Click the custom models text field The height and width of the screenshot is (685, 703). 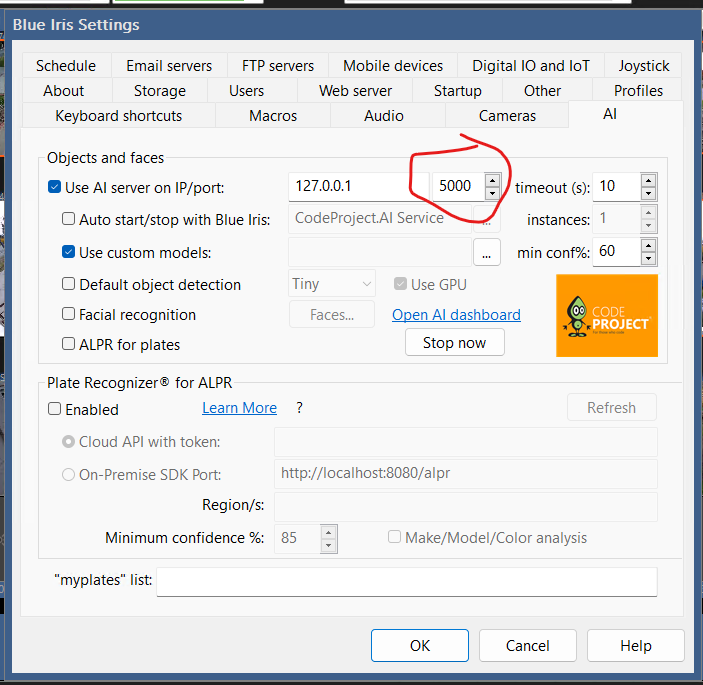380,252
